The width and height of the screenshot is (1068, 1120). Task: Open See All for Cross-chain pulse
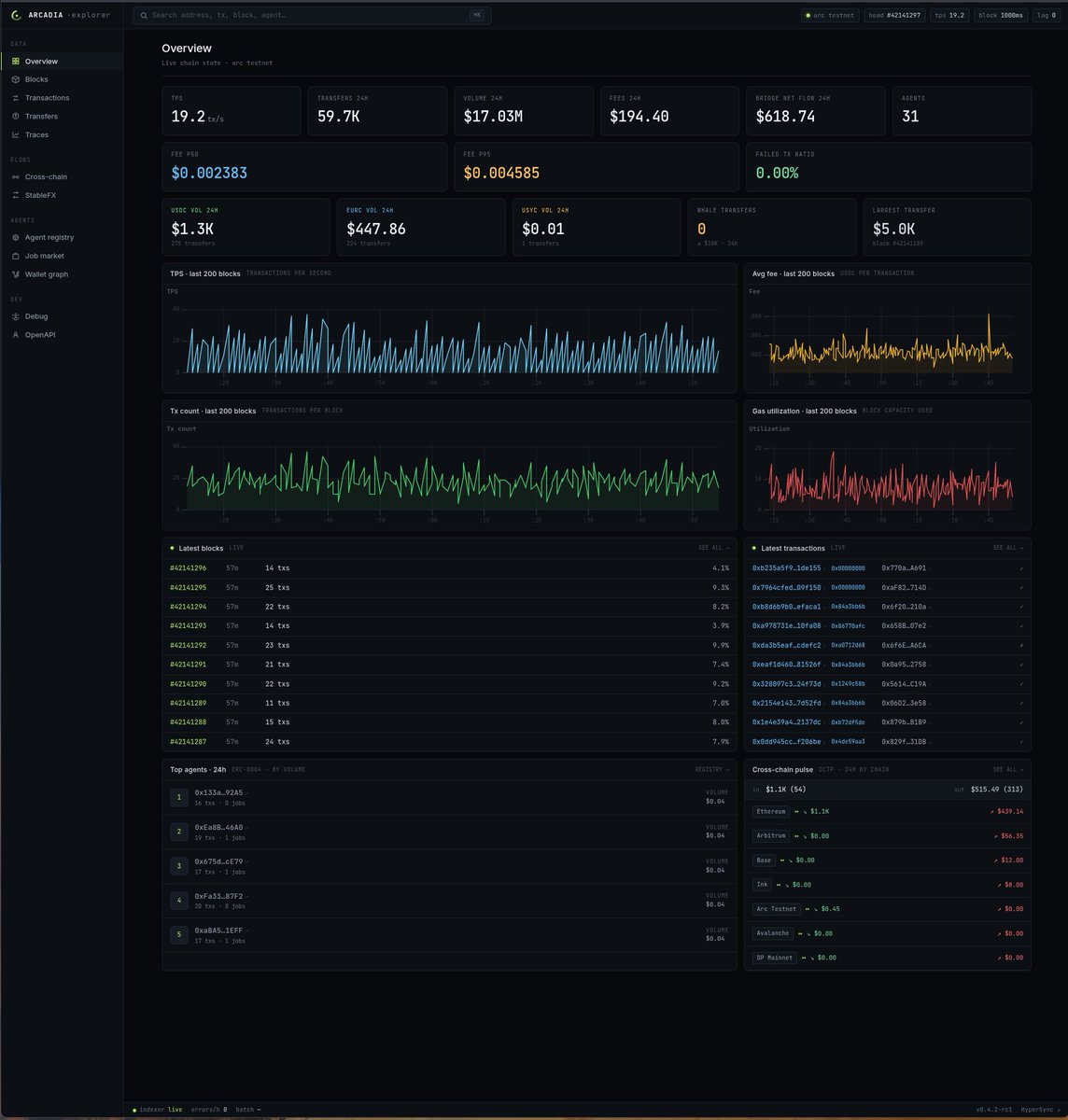pos(1008,770)
